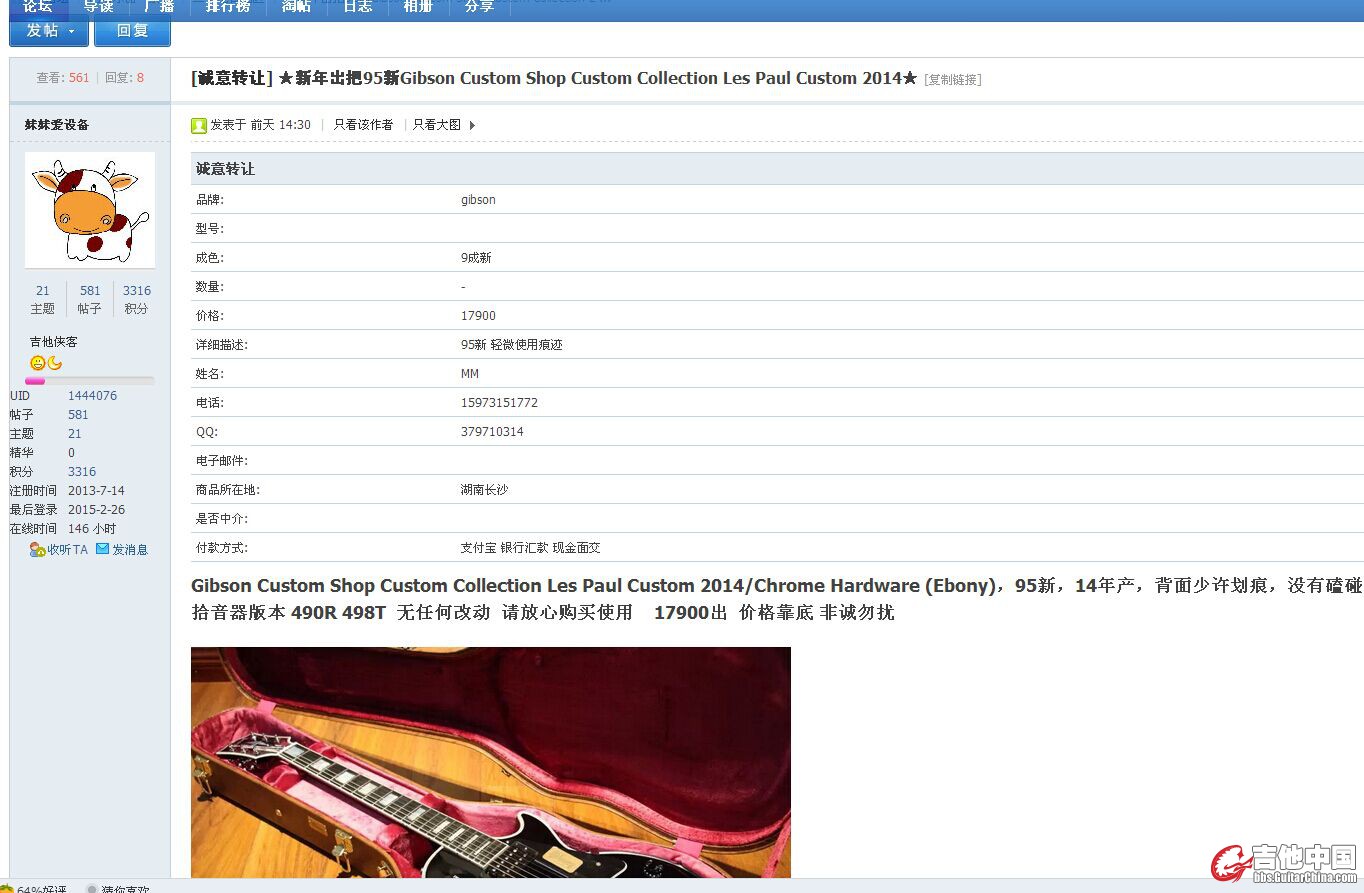Click the 收听TA link

coord(67,549)
